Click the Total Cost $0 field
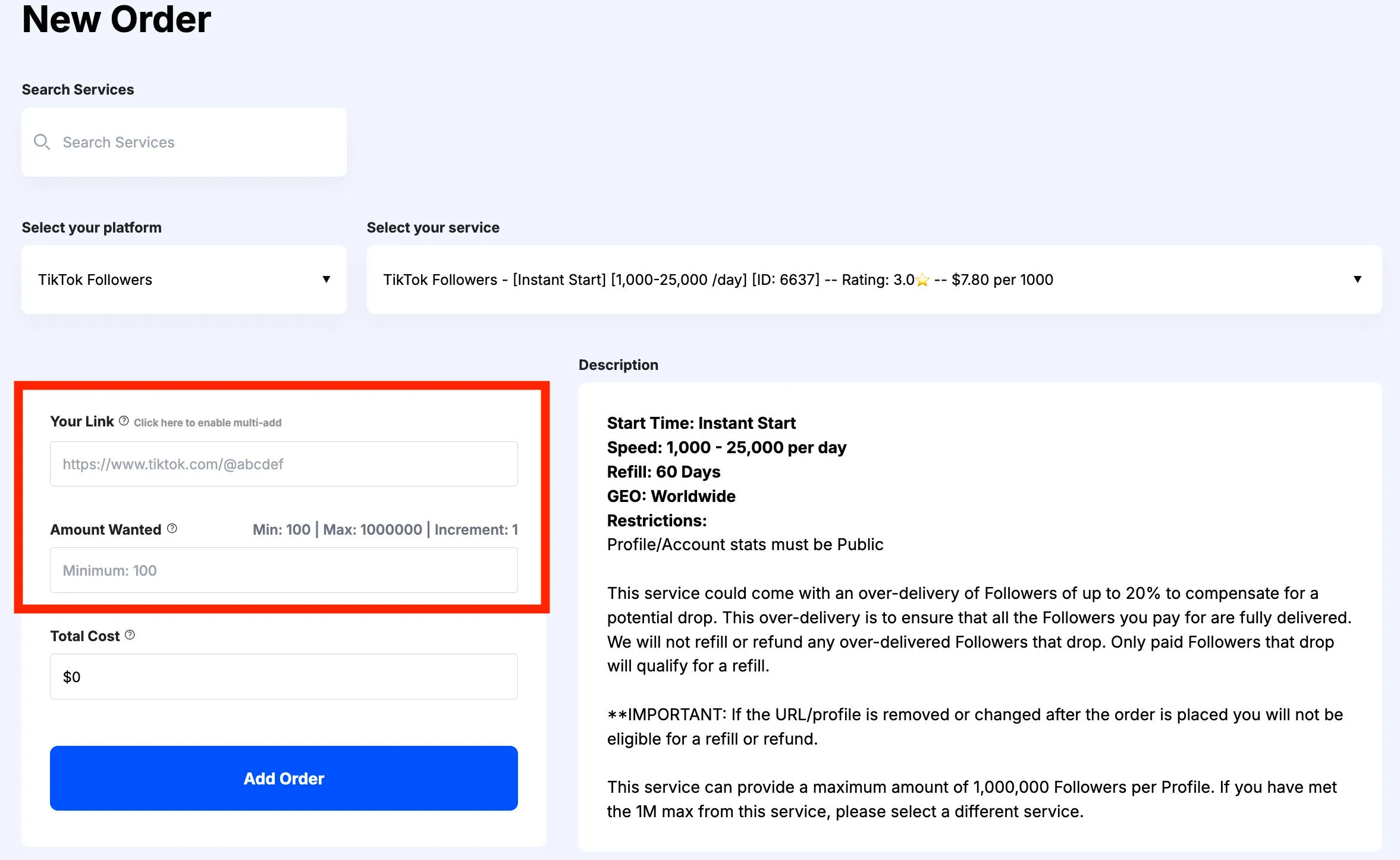1400x860 pixels. [x=284, y=677]
